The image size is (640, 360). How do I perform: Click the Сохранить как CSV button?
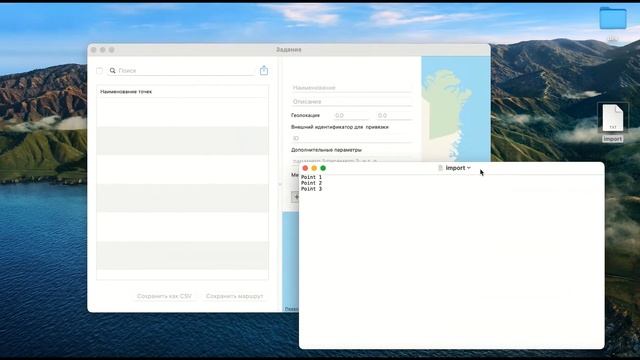(164, 296)
